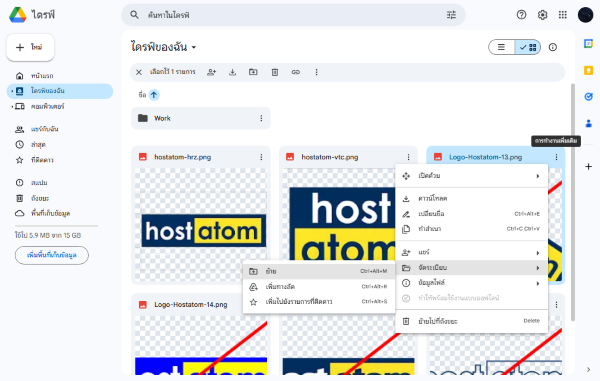Go to Storage in sidebar
This screenshot has height=381, width=600.
coord(60,213)
